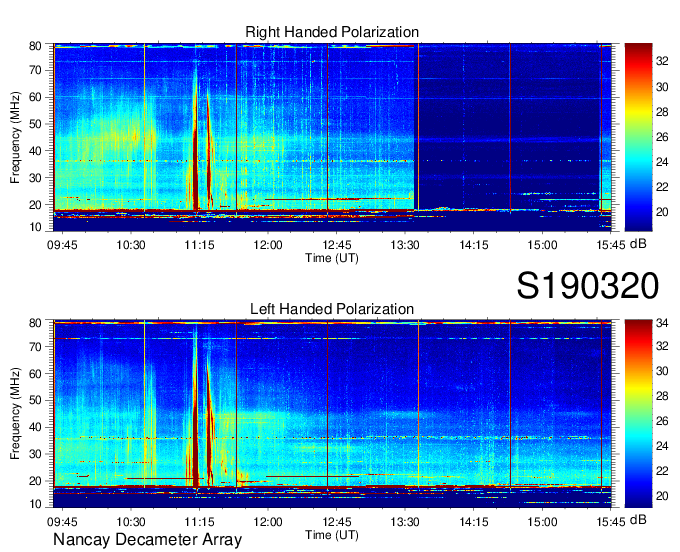Click the "Right Handed Polarization" plot title
The width and height of the screenshot is (680, 552).
click(332, 32)
